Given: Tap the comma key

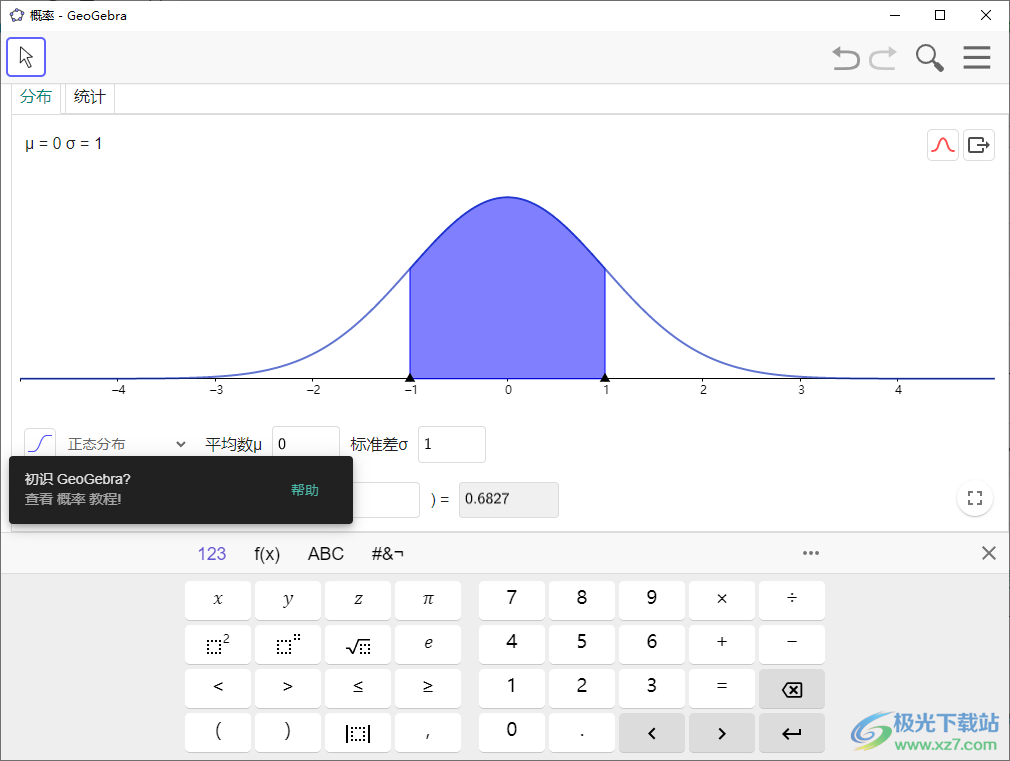Looking at the screenshot, I should point(428,733).
